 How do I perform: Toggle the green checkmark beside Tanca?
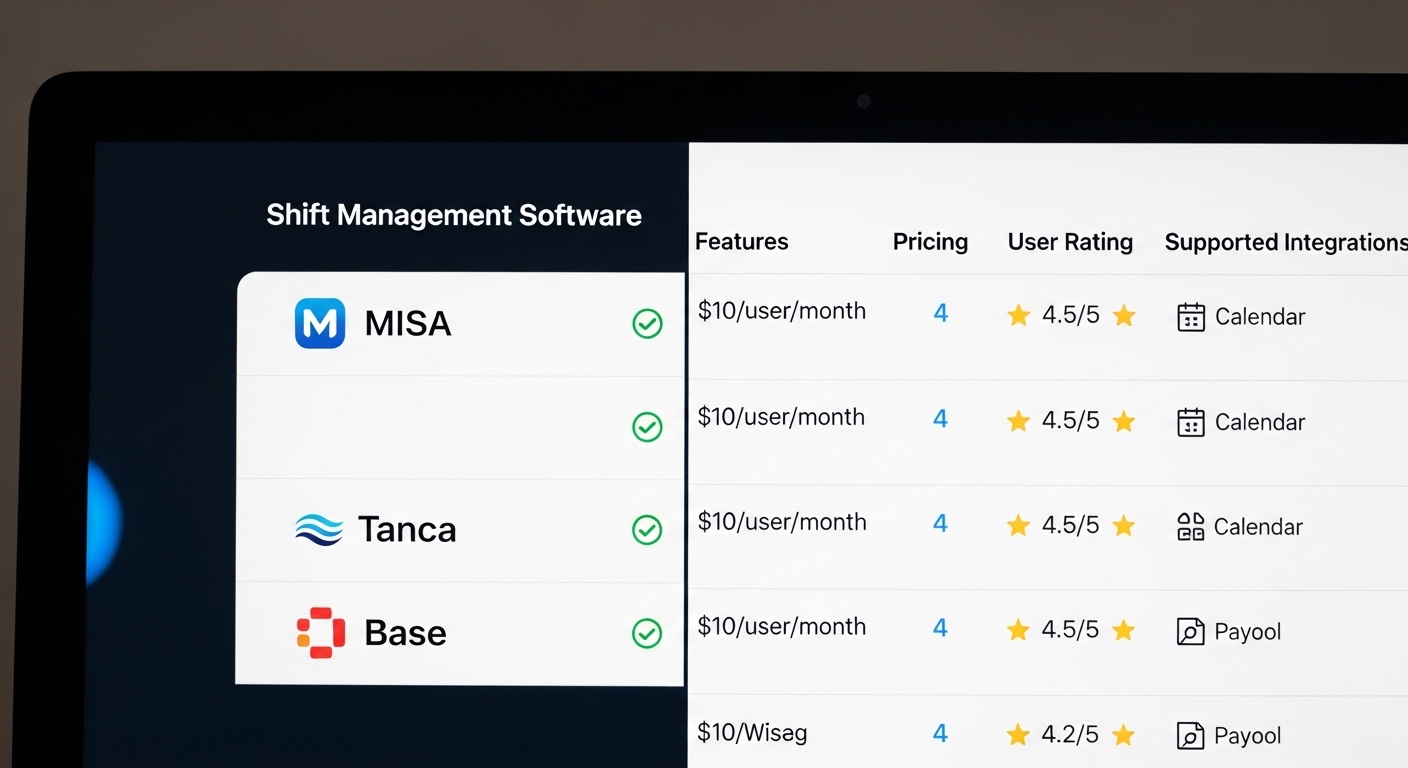tap(647, 530)
